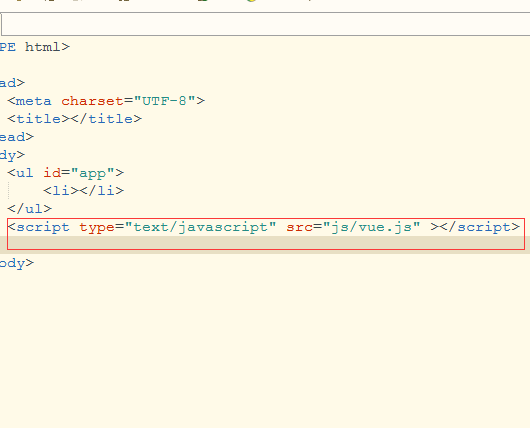530x428 pixels.
Task: Click the closing /ul tag
Action: 29,209
